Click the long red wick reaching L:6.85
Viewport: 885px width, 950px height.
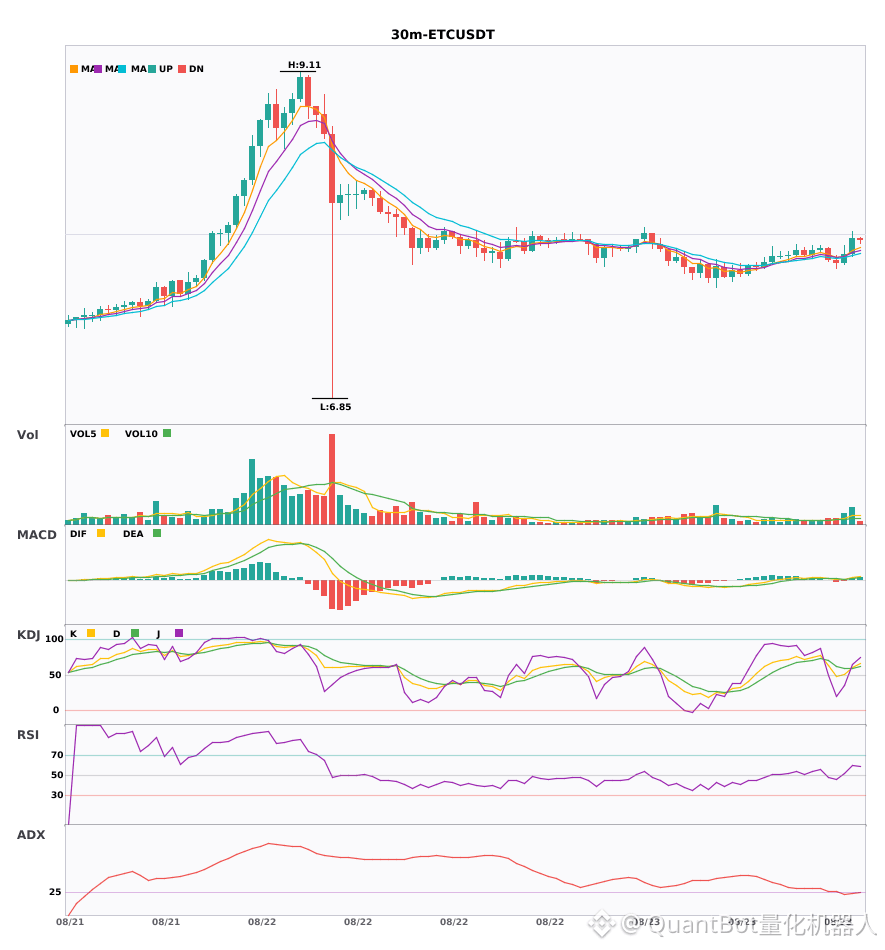coord(332,300)
